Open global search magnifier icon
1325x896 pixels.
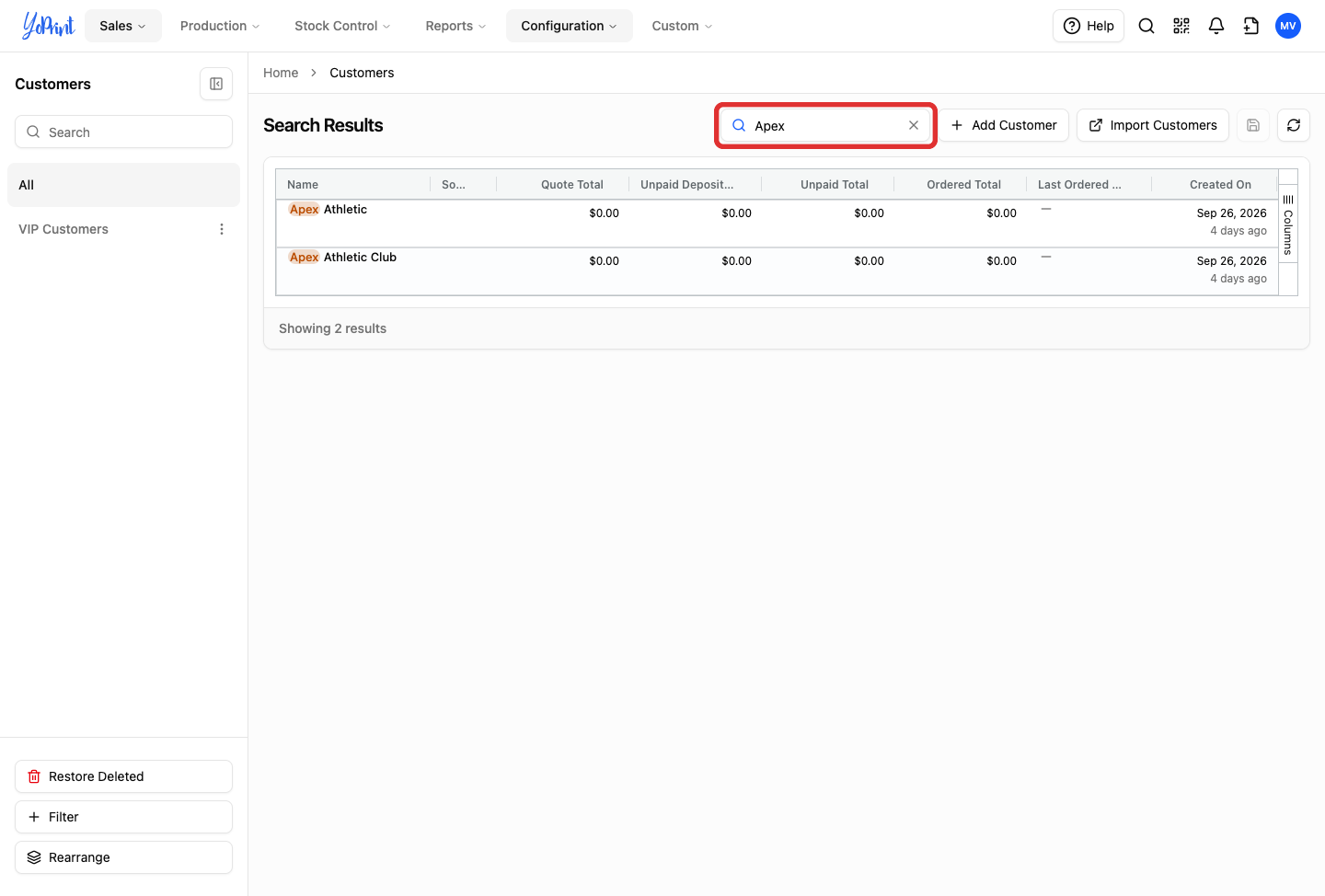(x=1146, y=26)
